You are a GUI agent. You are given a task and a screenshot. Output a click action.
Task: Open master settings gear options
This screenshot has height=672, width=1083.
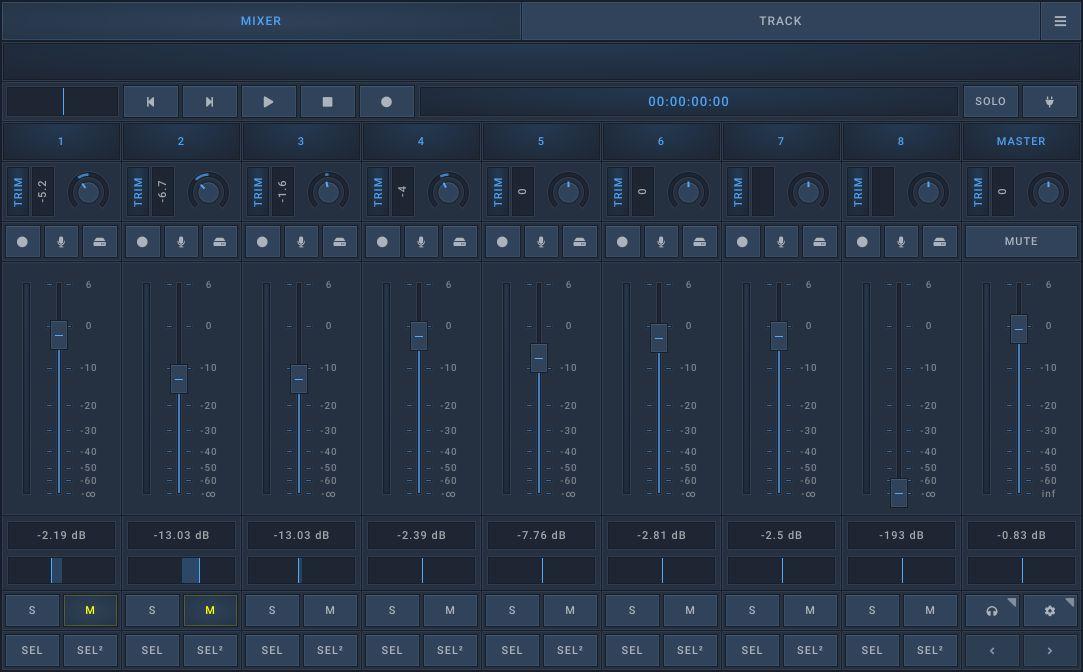point(1050,611)
